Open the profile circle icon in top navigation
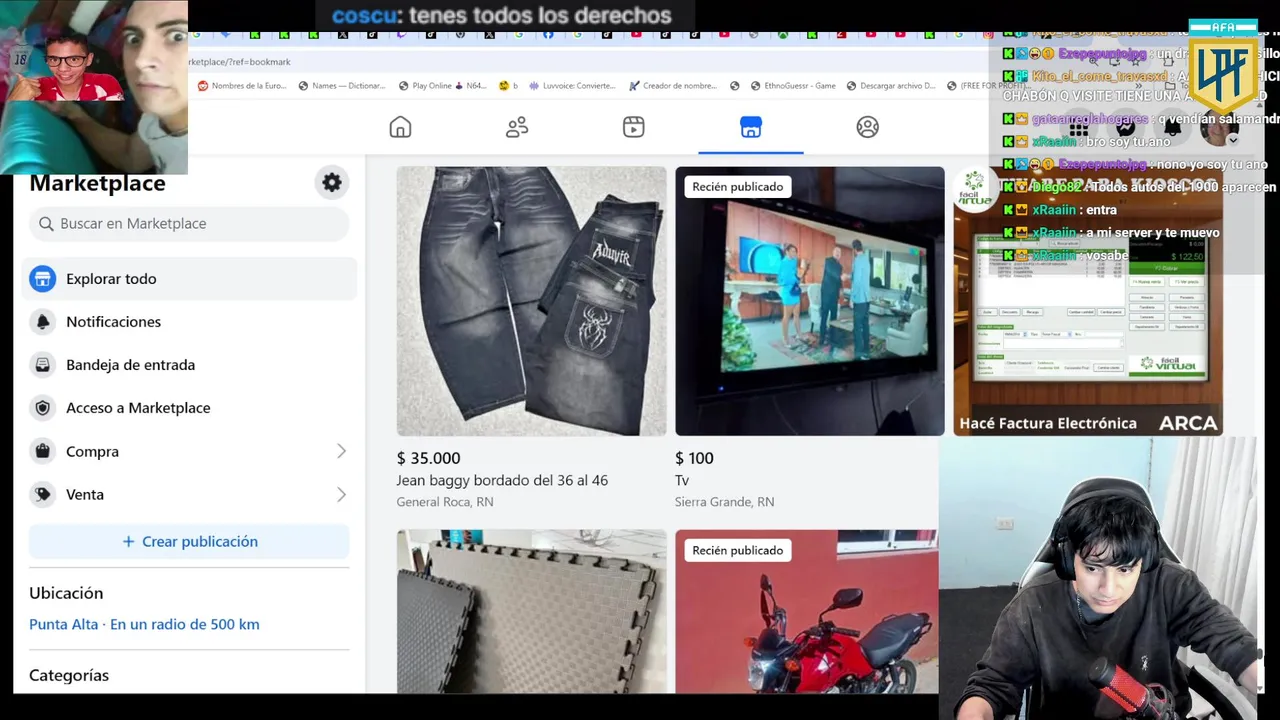The width and height of the screenshot is (1280, 720). tap(868, 127)
